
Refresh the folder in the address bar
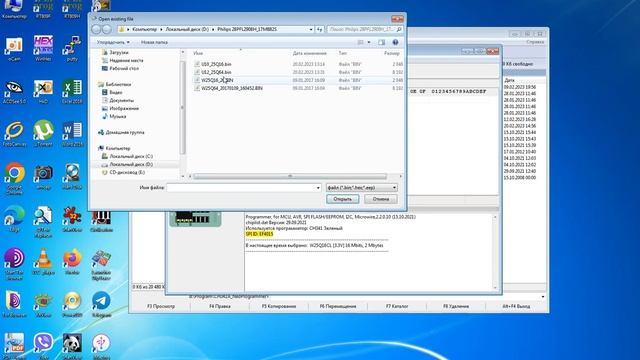(320, 29)
